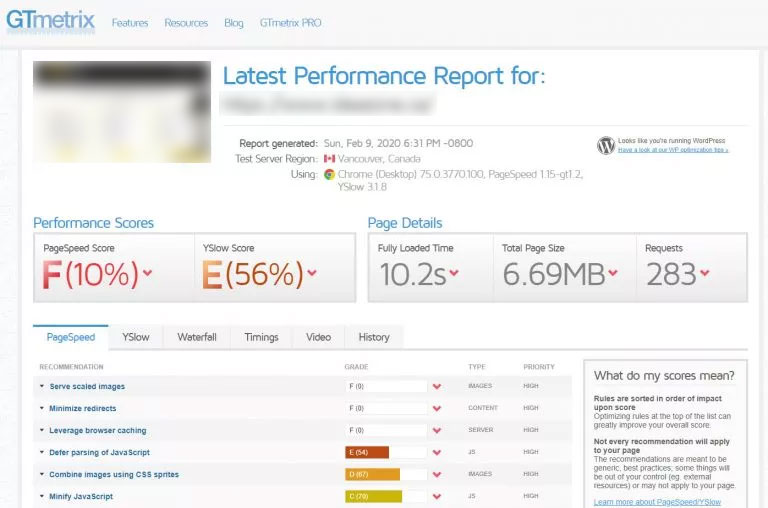Click red chevron for Serve scaled images
Screen dimensions: 768x508
(x=437, y=387)
